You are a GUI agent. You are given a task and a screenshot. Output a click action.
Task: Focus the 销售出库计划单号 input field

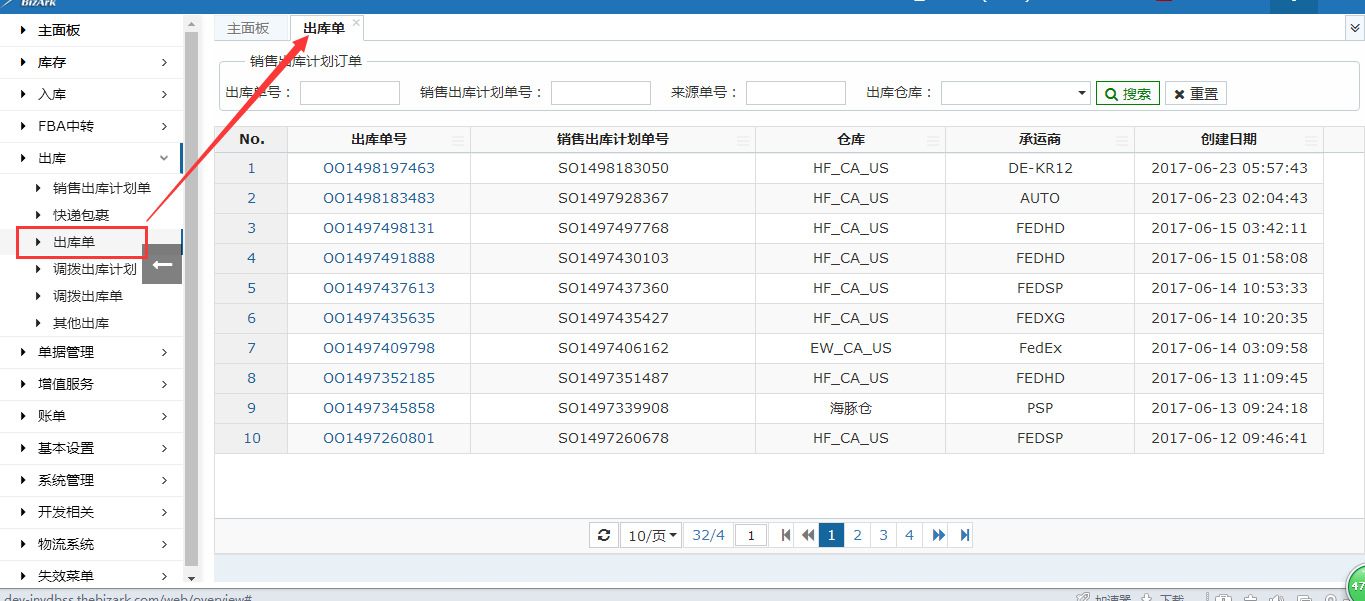tap(601, 93)
